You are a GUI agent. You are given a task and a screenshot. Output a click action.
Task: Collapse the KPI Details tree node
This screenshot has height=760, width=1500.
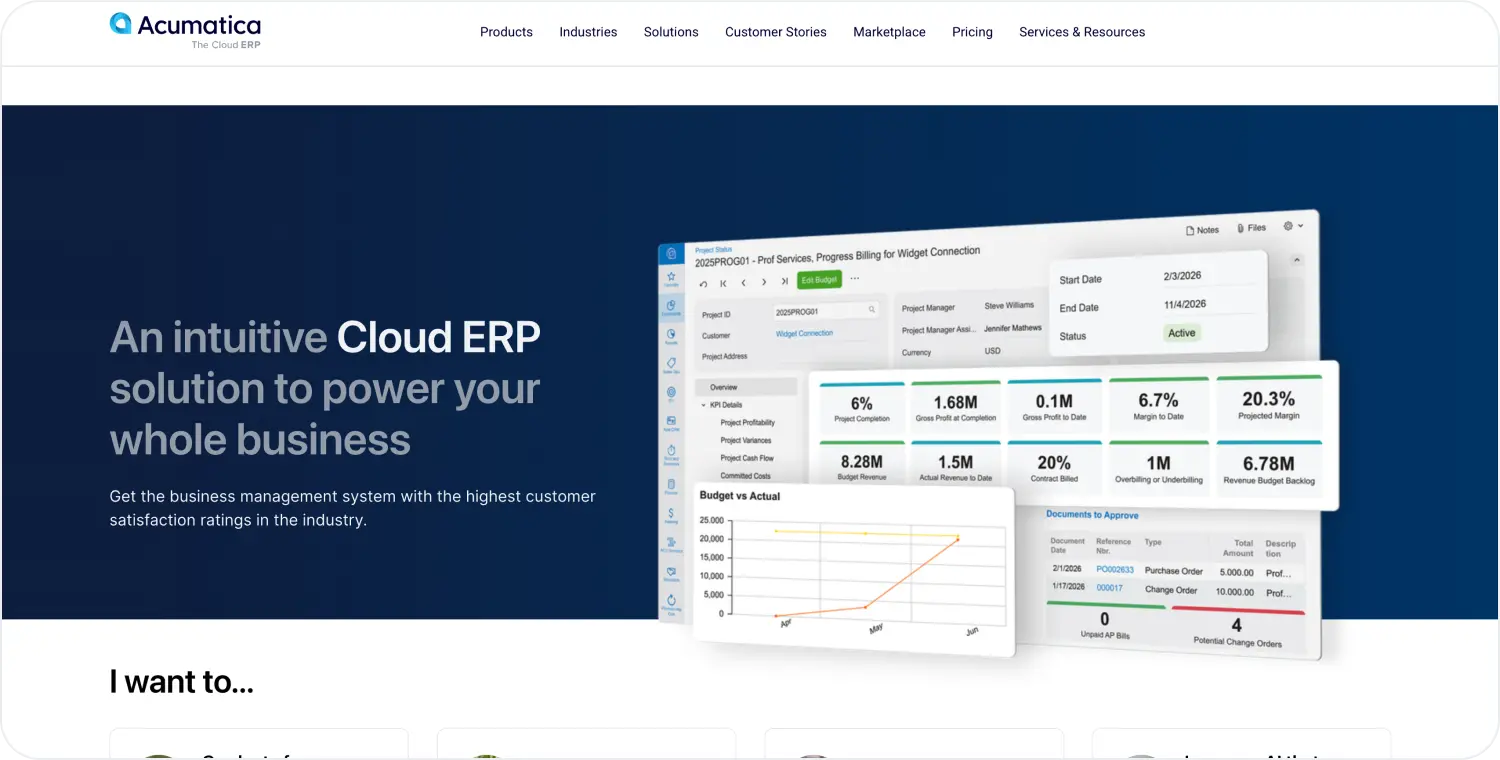(704, 405)
